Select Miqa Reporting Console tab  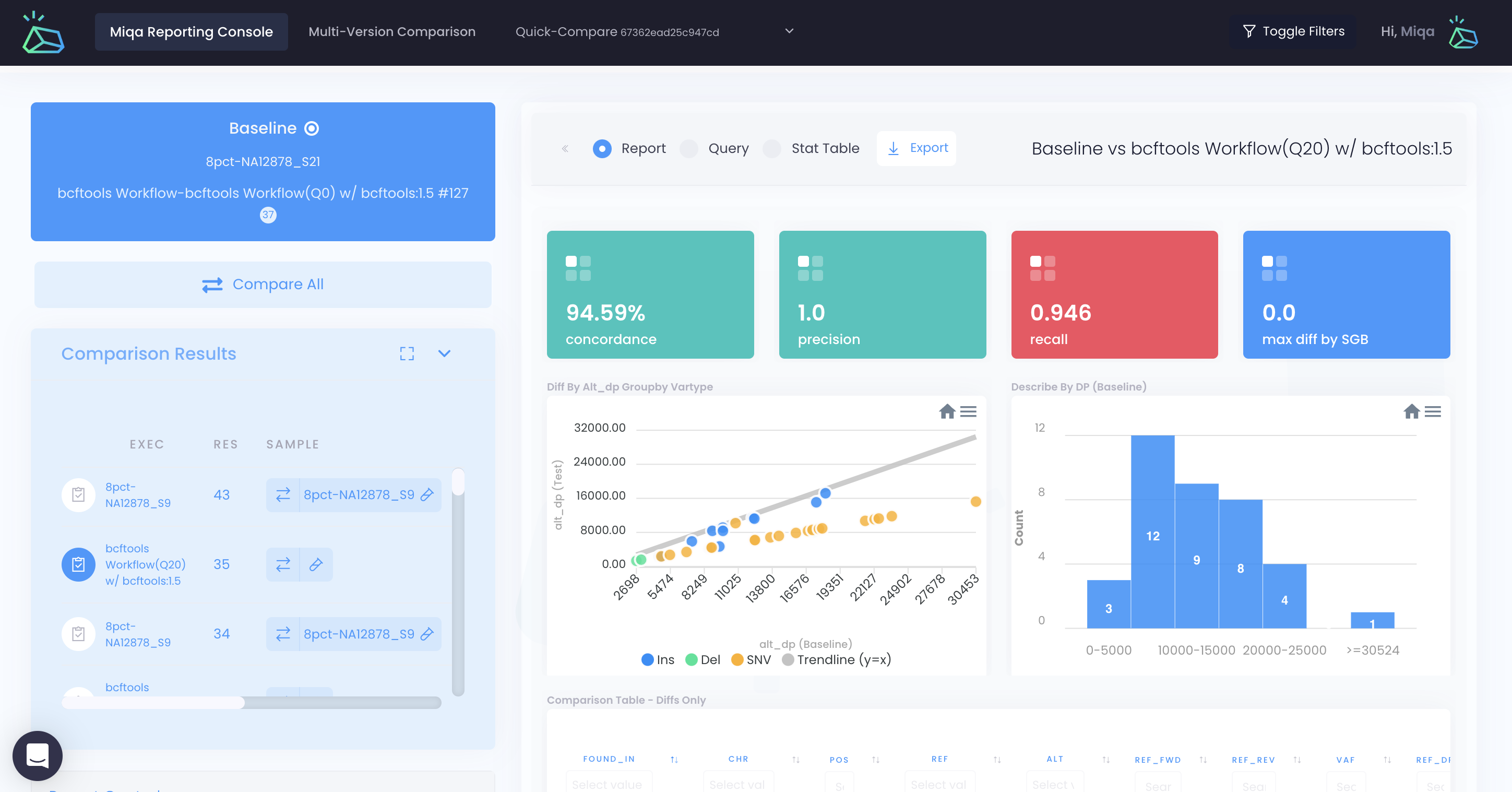pos(191,31)
